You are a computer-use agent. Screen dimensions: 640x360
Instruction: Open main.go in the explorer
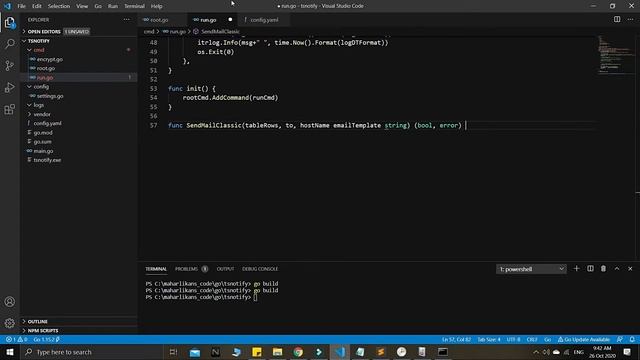point(43,151)
